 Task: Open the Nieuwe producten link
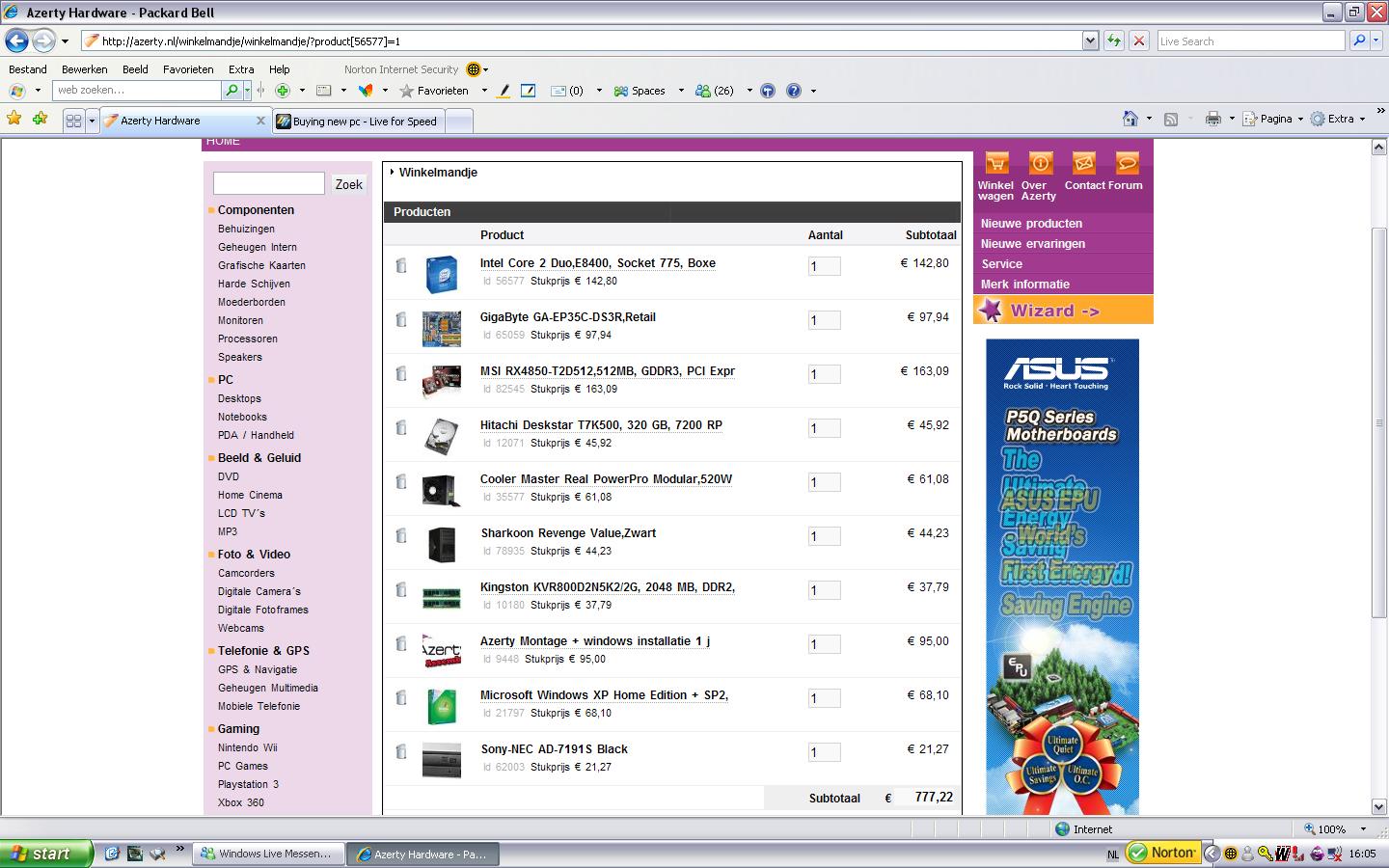tap(1031, 224)
